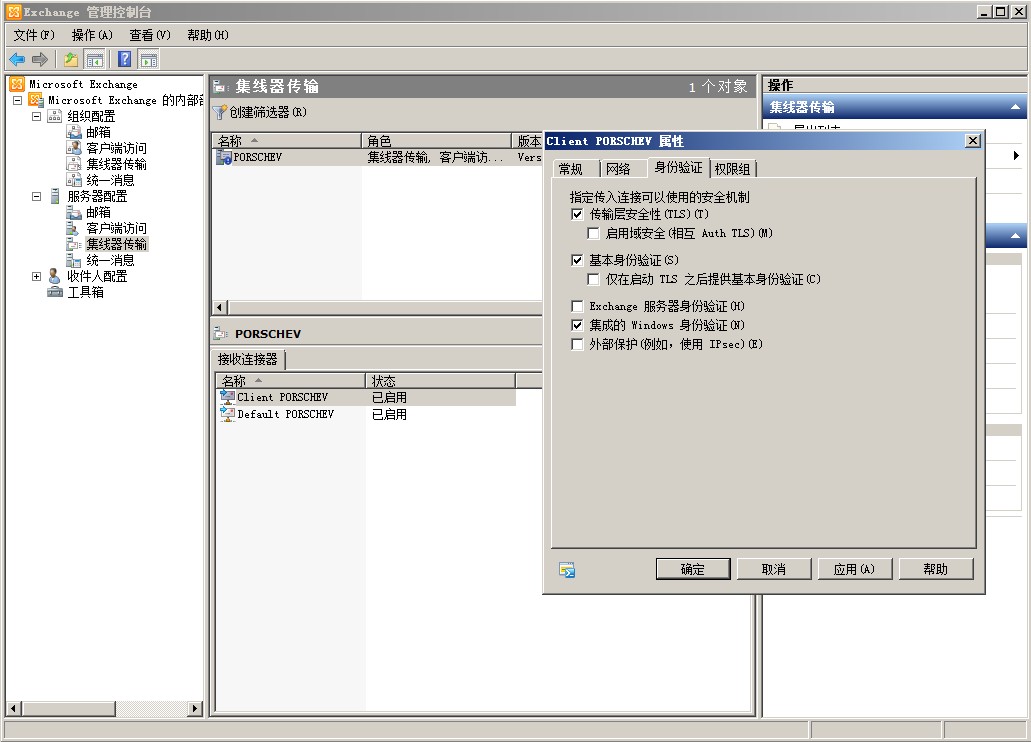The width and height of the screenshot is (1031, 742).
Task: Click the 服务器配置 server icon
Action: click(55, 196)
